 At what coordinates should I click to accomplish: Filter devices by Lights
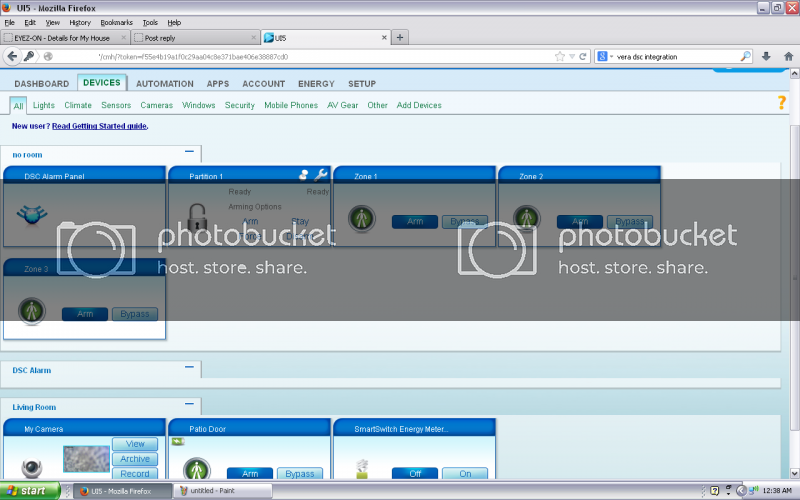tap(43, 105)
